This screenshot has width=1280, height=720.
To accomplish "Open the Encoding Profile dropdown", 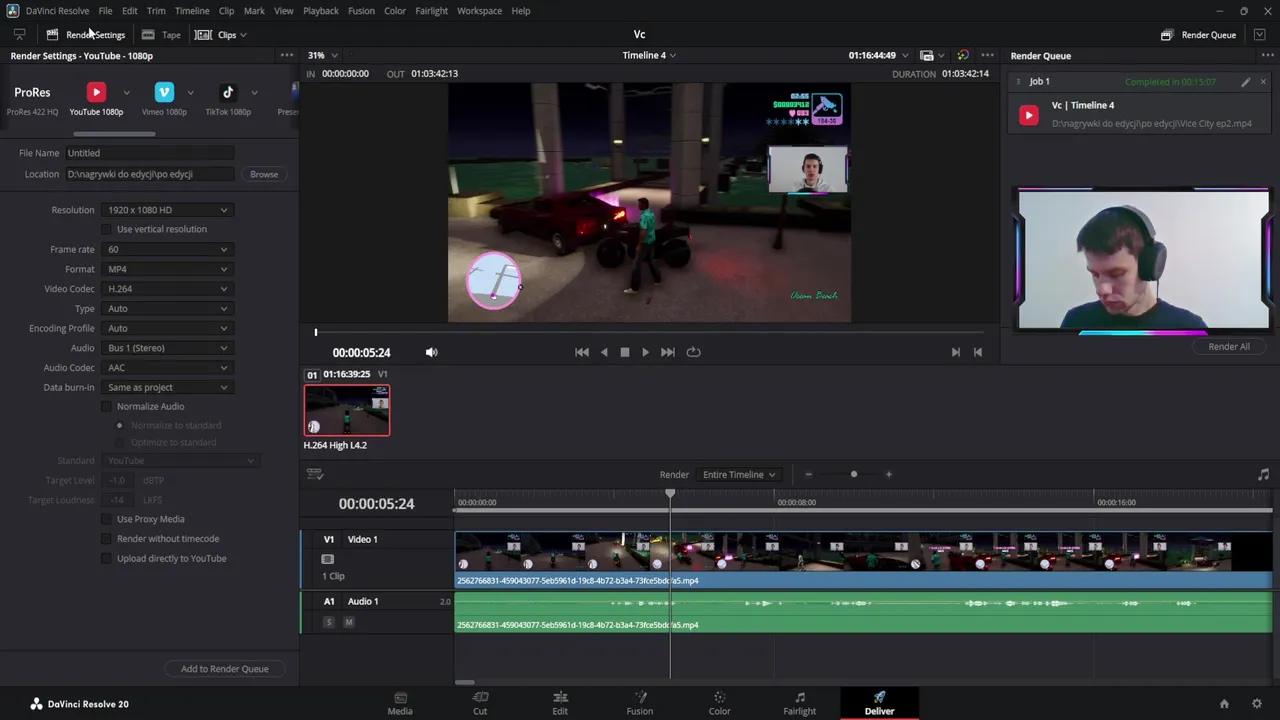I will 167,328.
